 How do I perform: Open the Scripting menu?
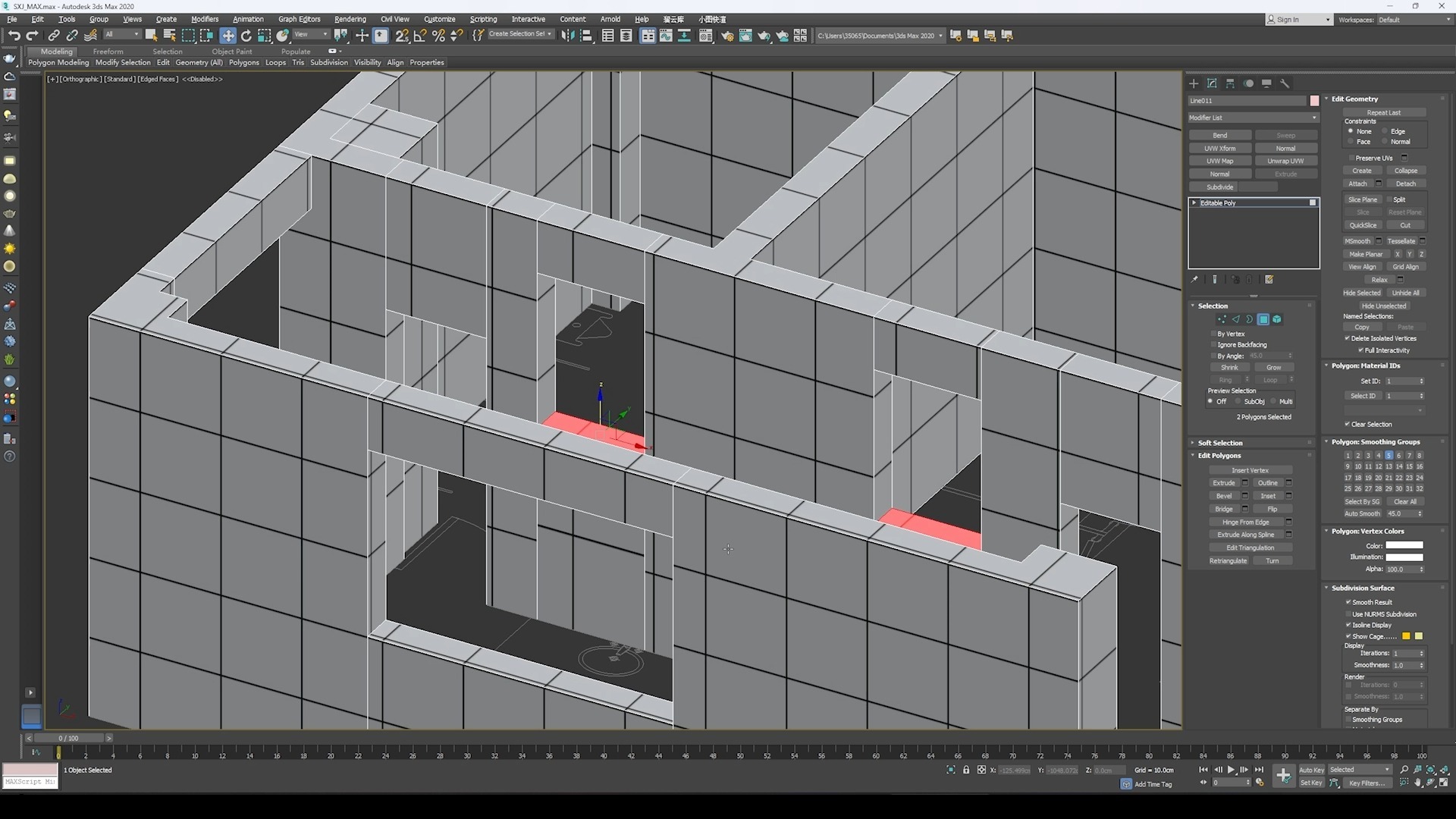click(x=484, y=19)
